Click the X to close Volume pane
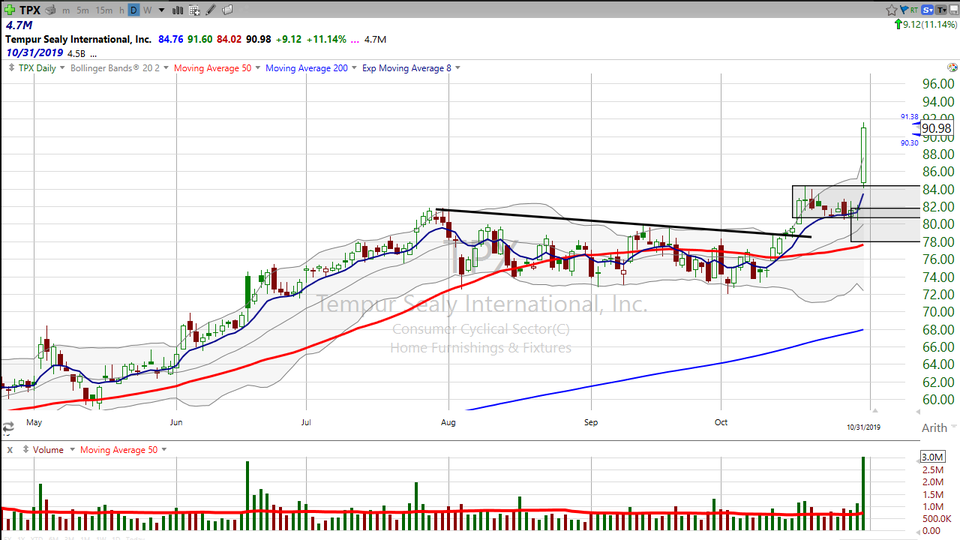 pos(10,450)
